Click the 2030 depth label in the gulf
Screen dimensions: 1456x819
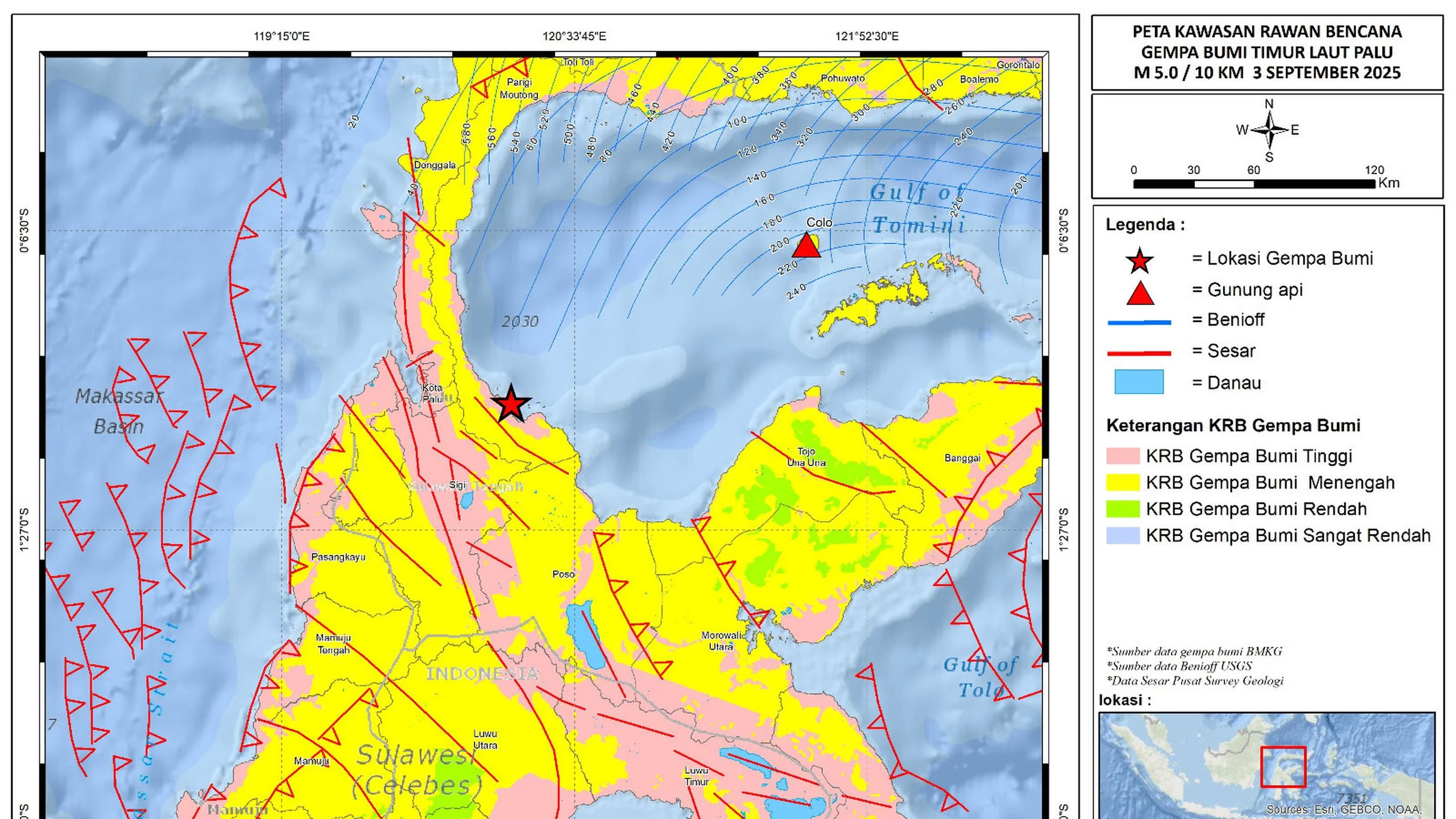click(x=520, y=321)
